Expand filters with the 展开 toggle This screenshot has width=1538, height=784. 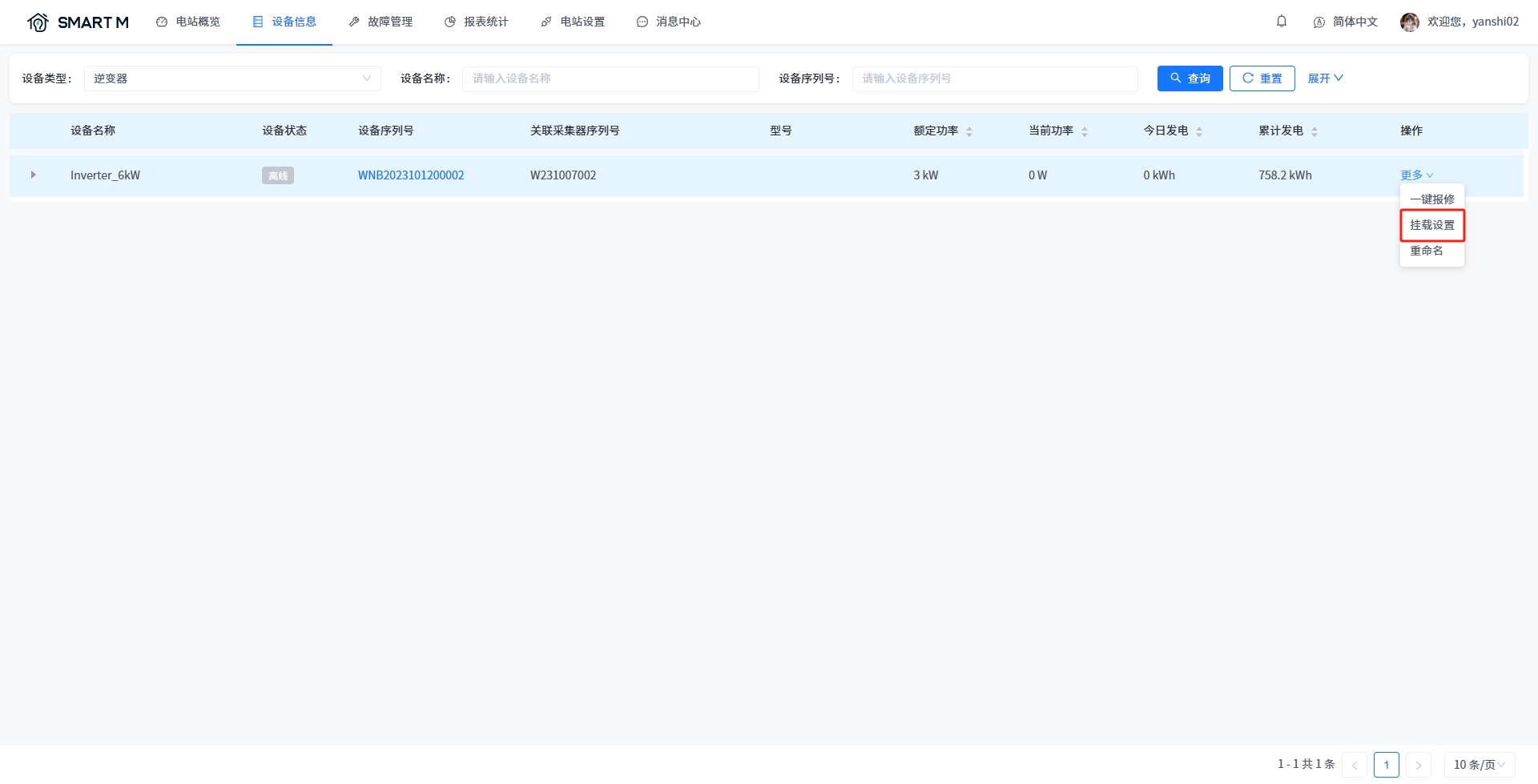(x=1325, y=78)
